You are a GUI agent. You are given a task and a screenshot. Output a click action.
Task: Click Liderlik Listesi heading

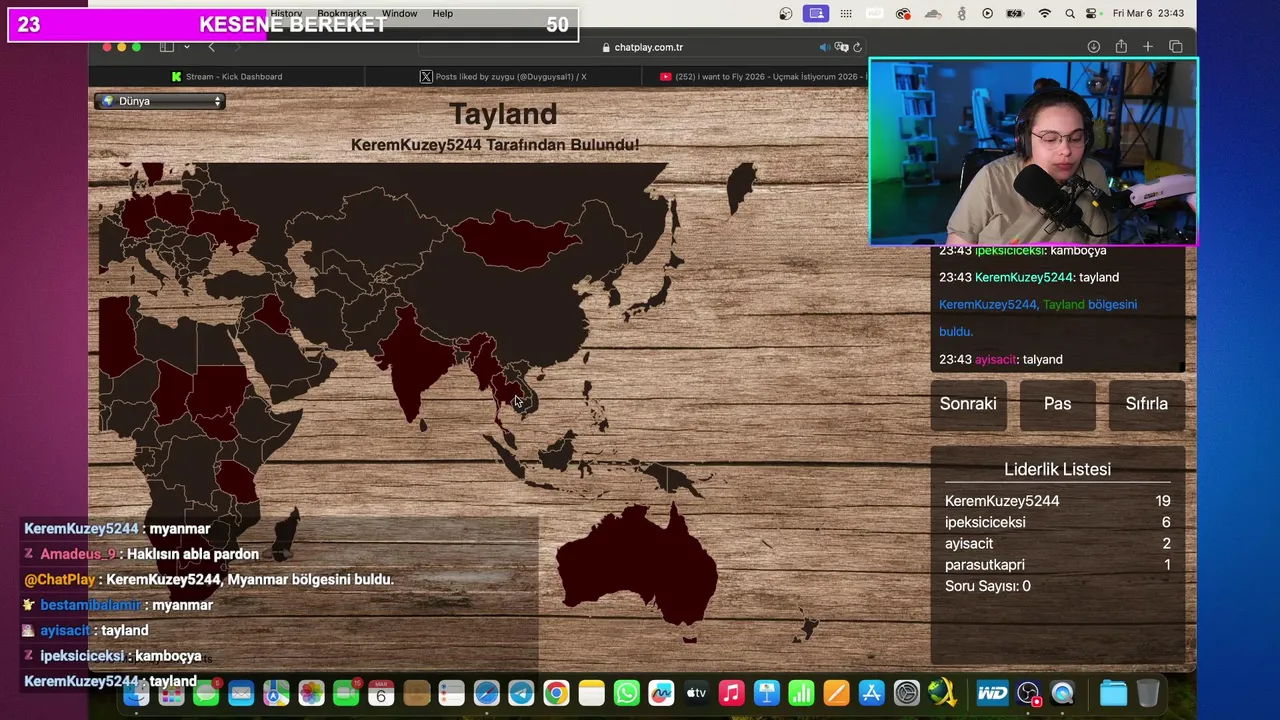(x=1057, y=469)
